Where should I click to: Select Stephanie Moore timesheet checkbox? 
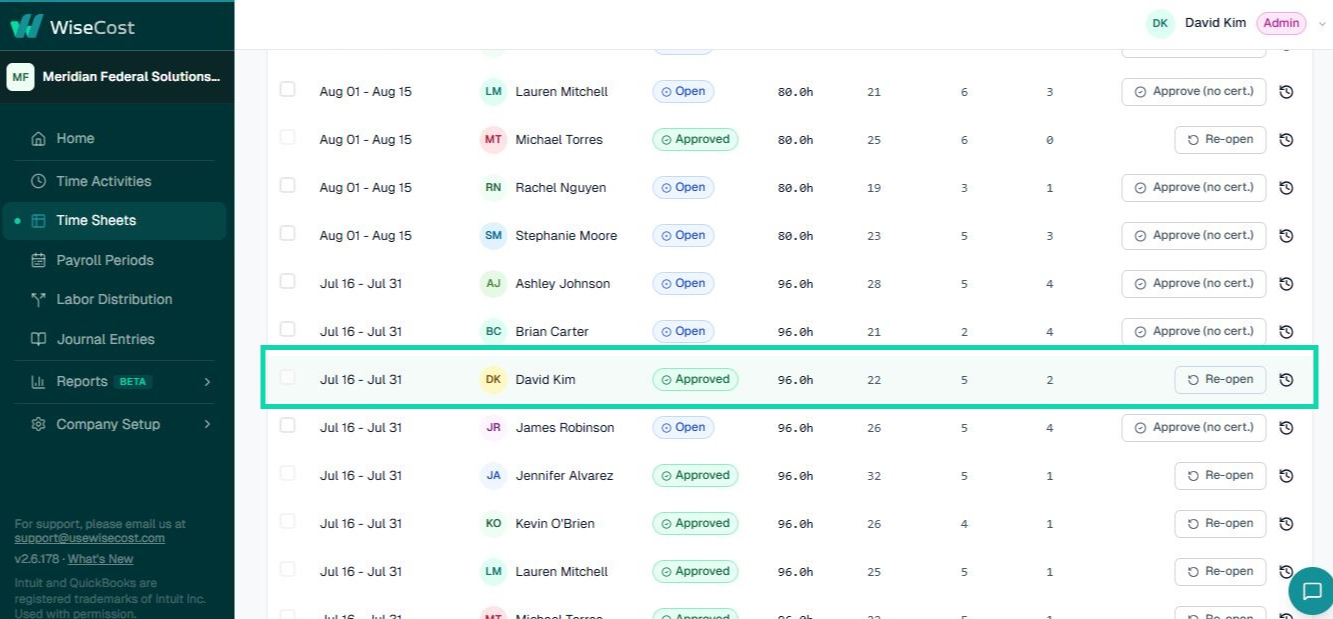point(288,233)
